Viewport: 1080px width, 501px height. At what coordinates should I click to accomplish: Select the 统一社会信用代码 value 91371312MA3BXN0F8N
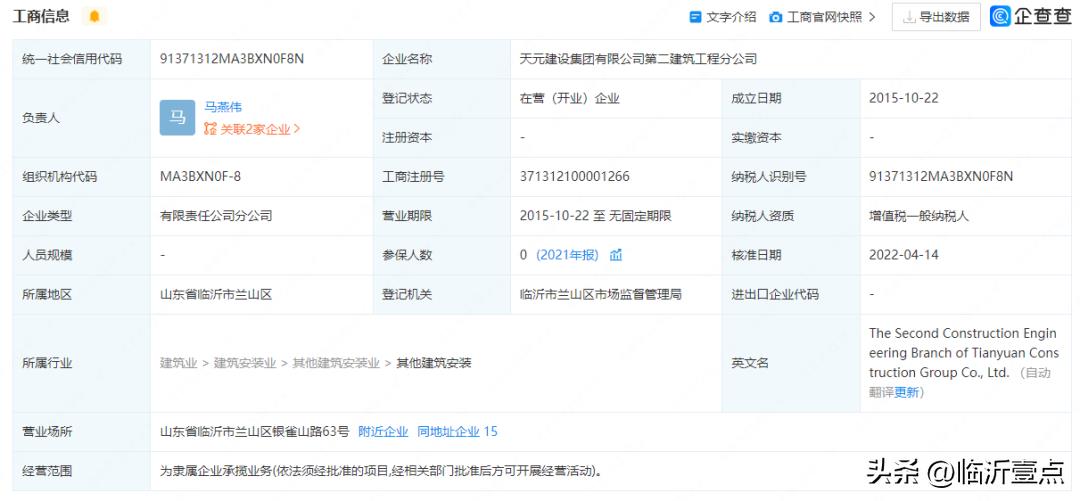click(231, 59)
